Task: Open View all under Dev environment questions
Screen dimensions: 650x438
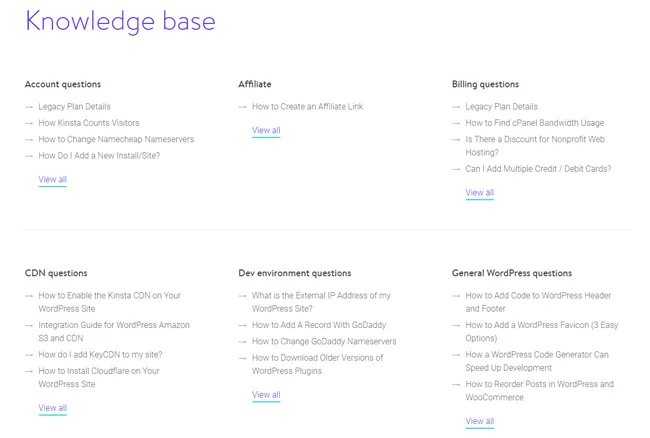Action: tap(266, 395)
